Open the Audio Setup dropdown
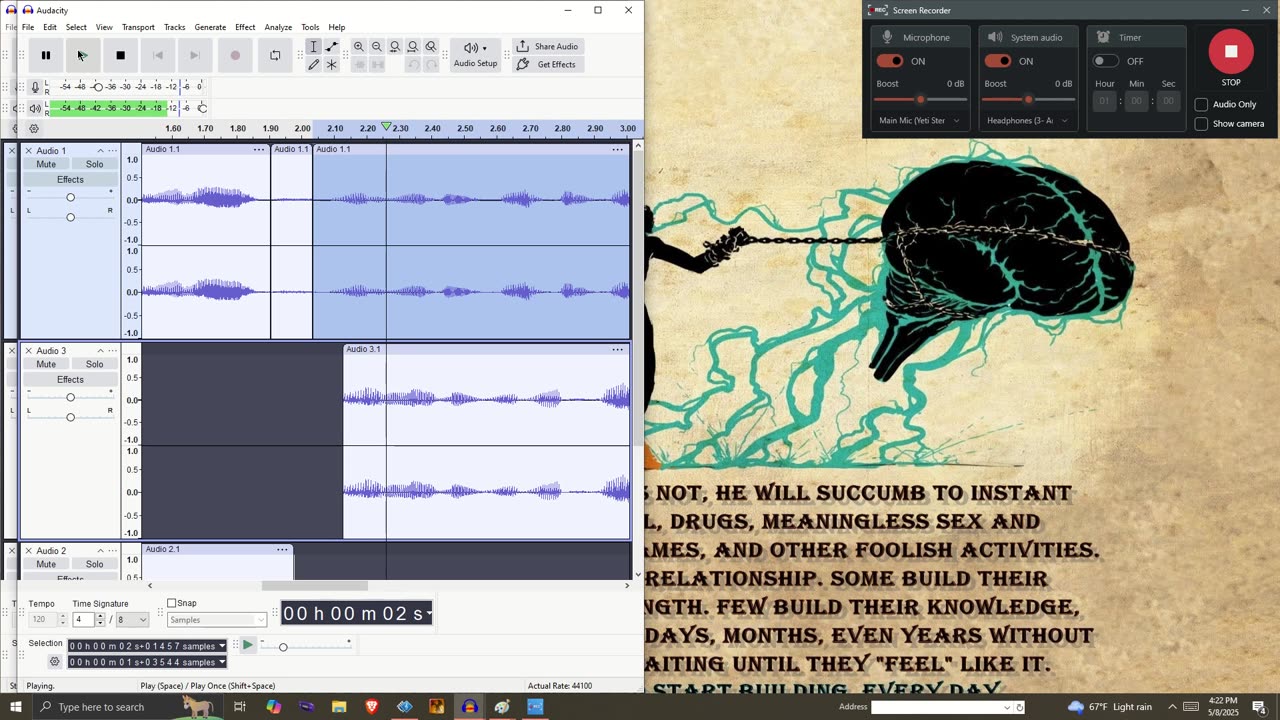The width and height of the screenshot is (1280, 720). [x=475, y=55]
